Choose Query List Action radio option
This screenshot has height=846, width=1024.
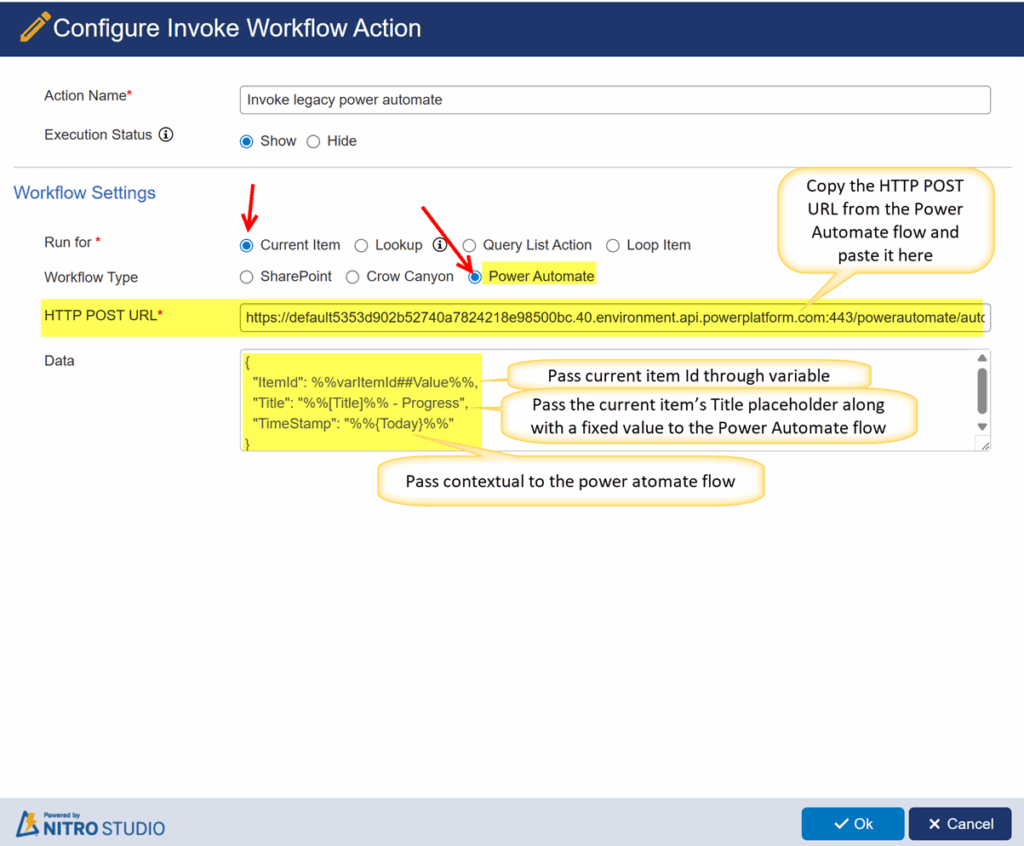pos(469,245)
